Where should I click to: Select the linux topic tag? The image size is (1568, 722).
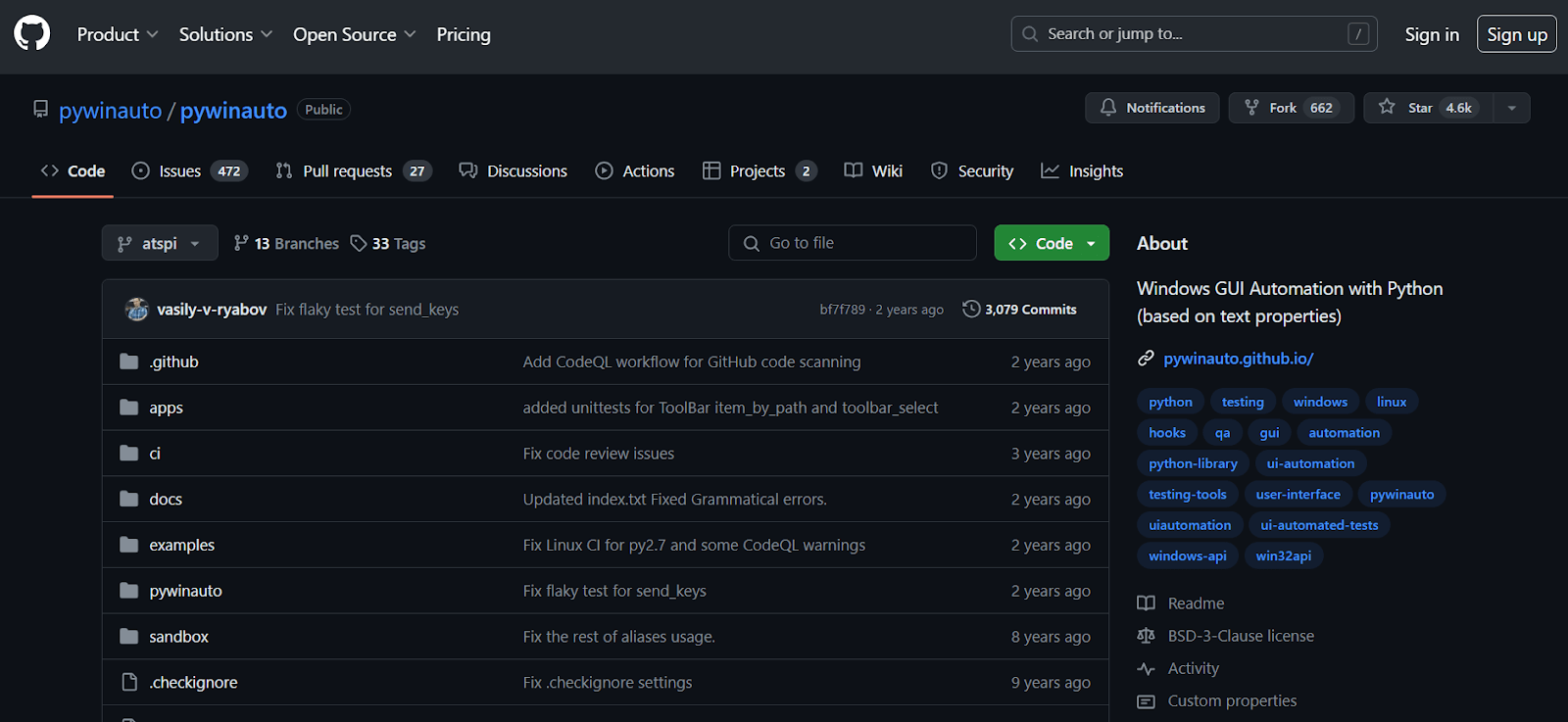tap(1391, 402)
